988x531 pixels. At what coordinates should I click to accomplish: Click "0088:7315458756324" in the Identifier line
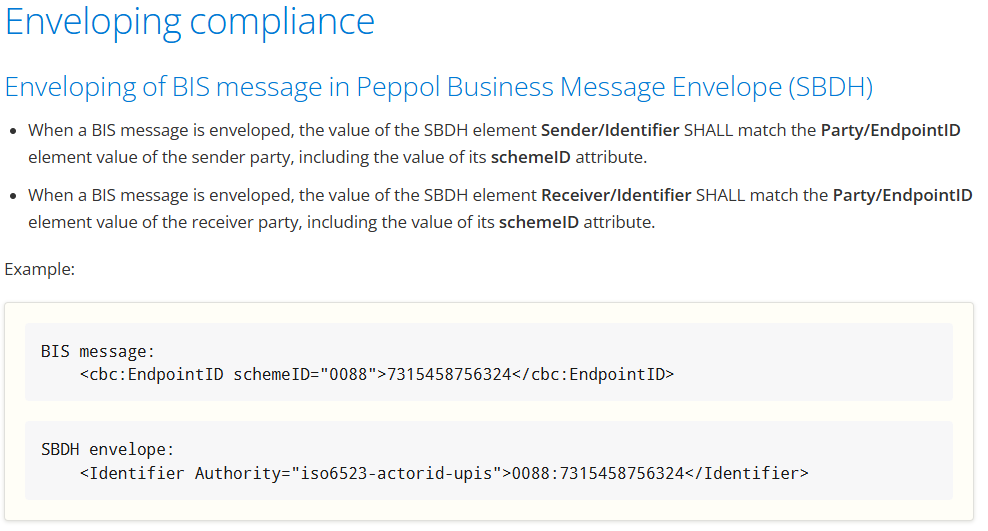(598, 474)
